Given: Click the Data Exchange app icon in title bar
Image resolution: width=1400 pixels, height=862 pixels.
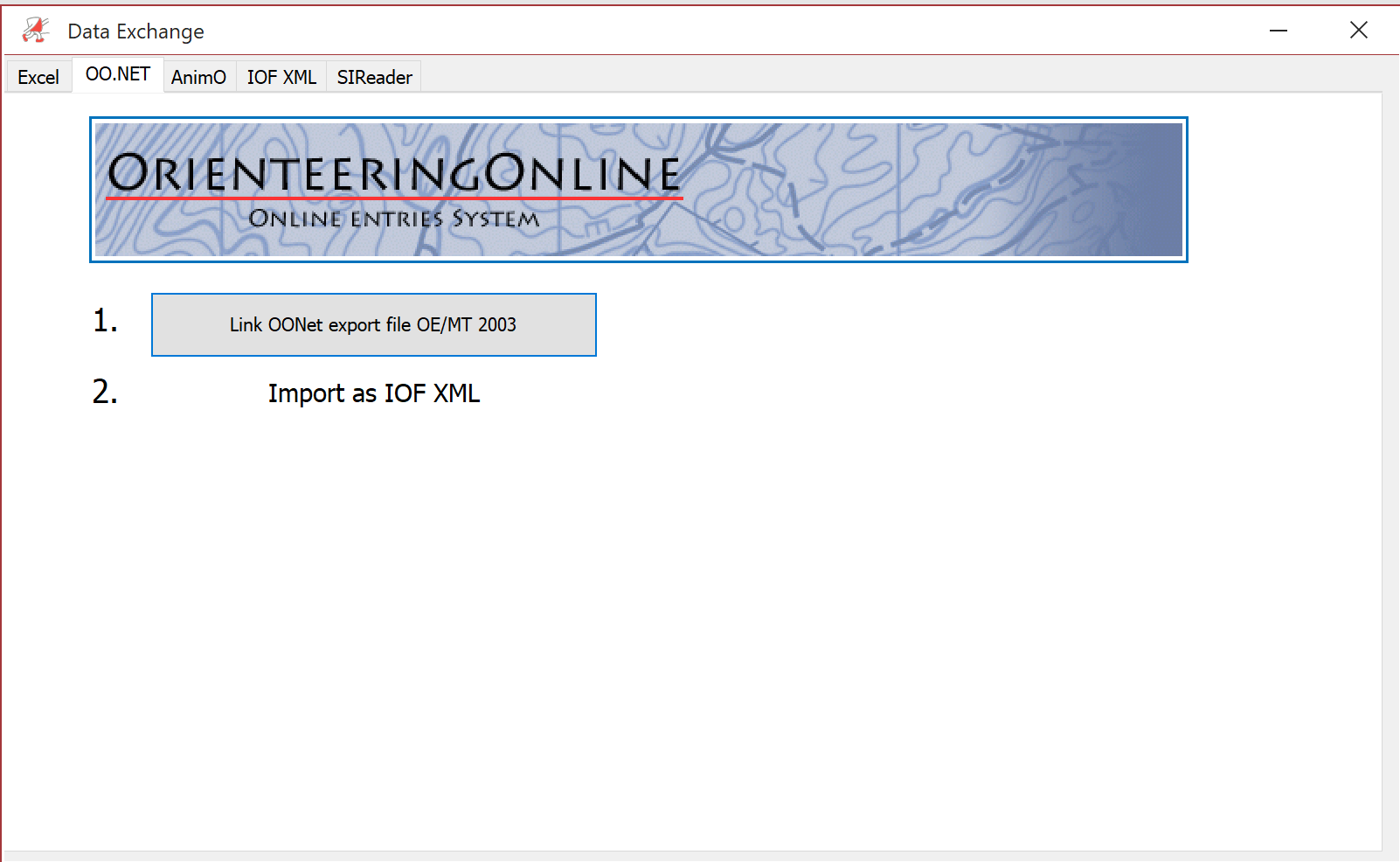Looking at the screenshot, I should pyautogui.click(x=36, y=31).
